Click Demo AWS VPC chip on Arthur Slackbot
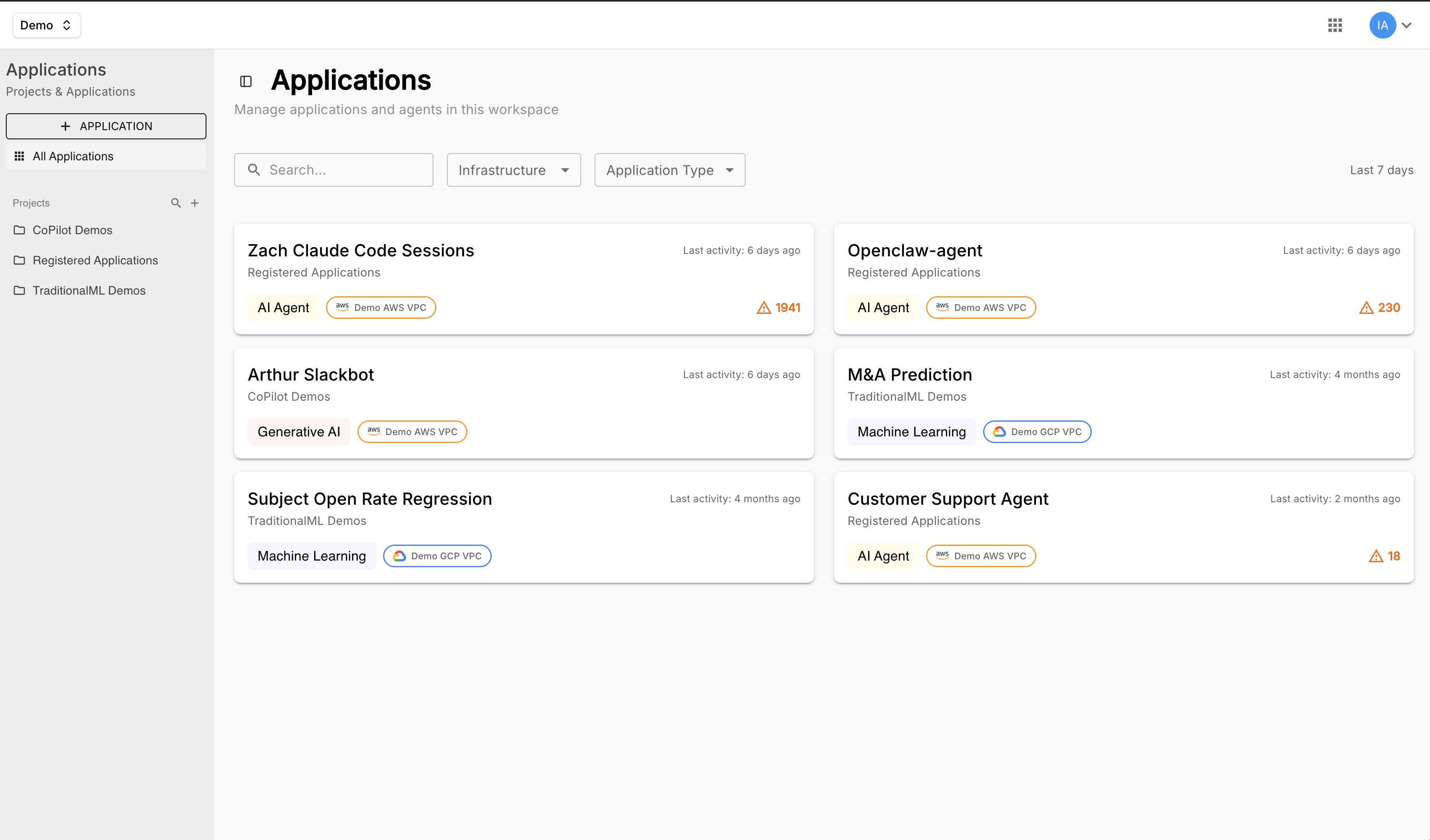 tap(412, 432)
